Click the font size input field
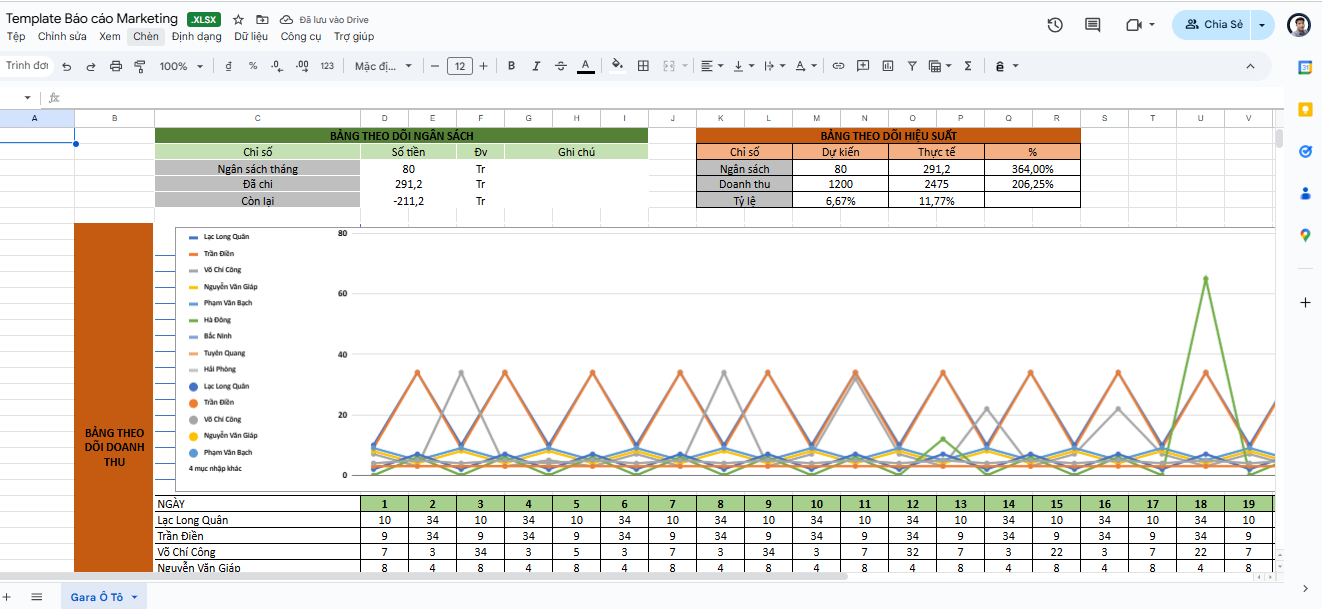1322x609 pixels. pos(459,66)
